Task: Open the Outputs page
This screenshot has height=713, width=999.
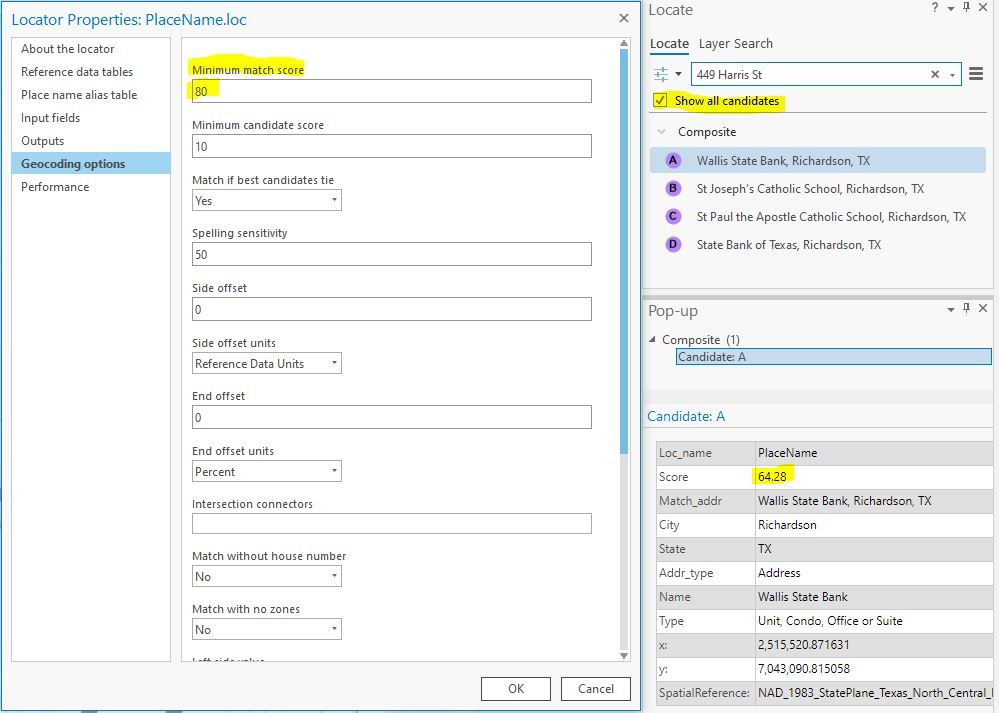Action: 91,141
